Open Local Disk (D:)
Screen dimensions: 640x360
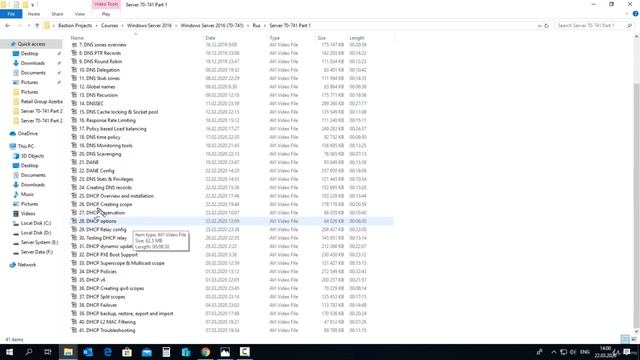coord(36,233)
